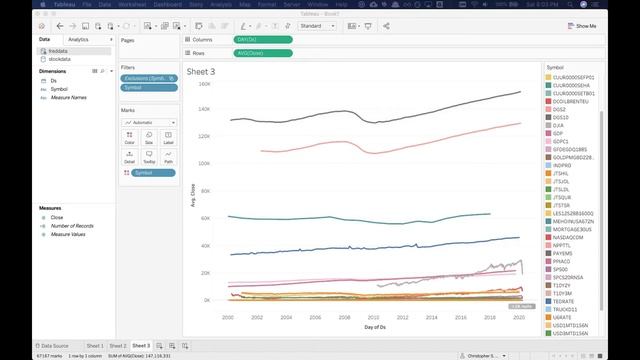640x360 pixels.
Task: Click the Undo back arrow
Action: (60, 26)
